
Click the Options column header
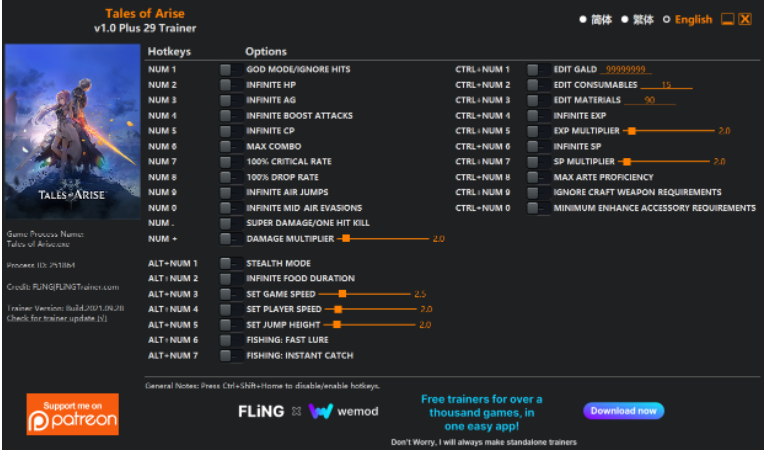point(266,52)
